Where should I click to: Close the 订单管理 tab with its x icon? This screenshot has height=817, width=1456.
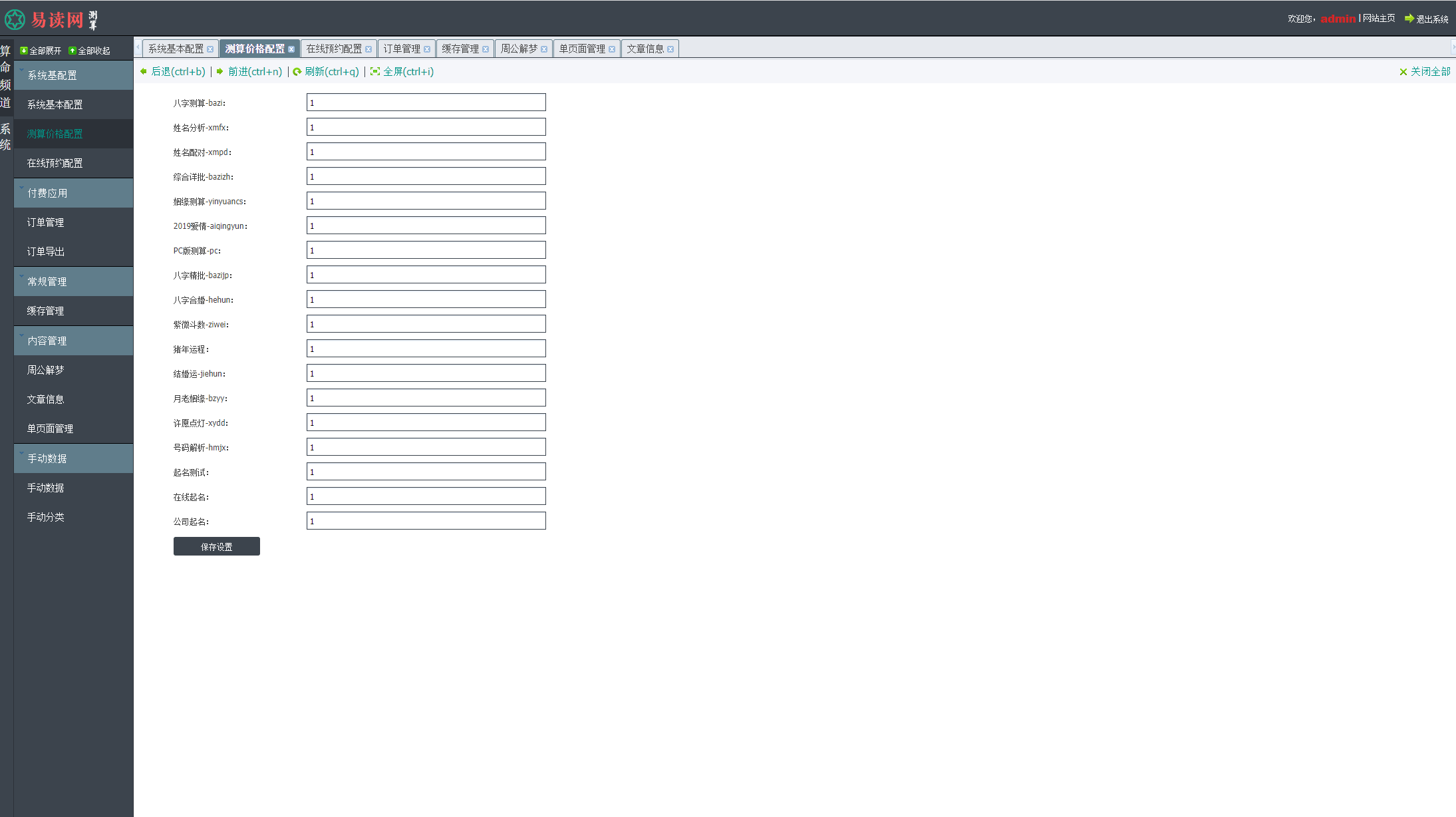(x=427, y=49)
